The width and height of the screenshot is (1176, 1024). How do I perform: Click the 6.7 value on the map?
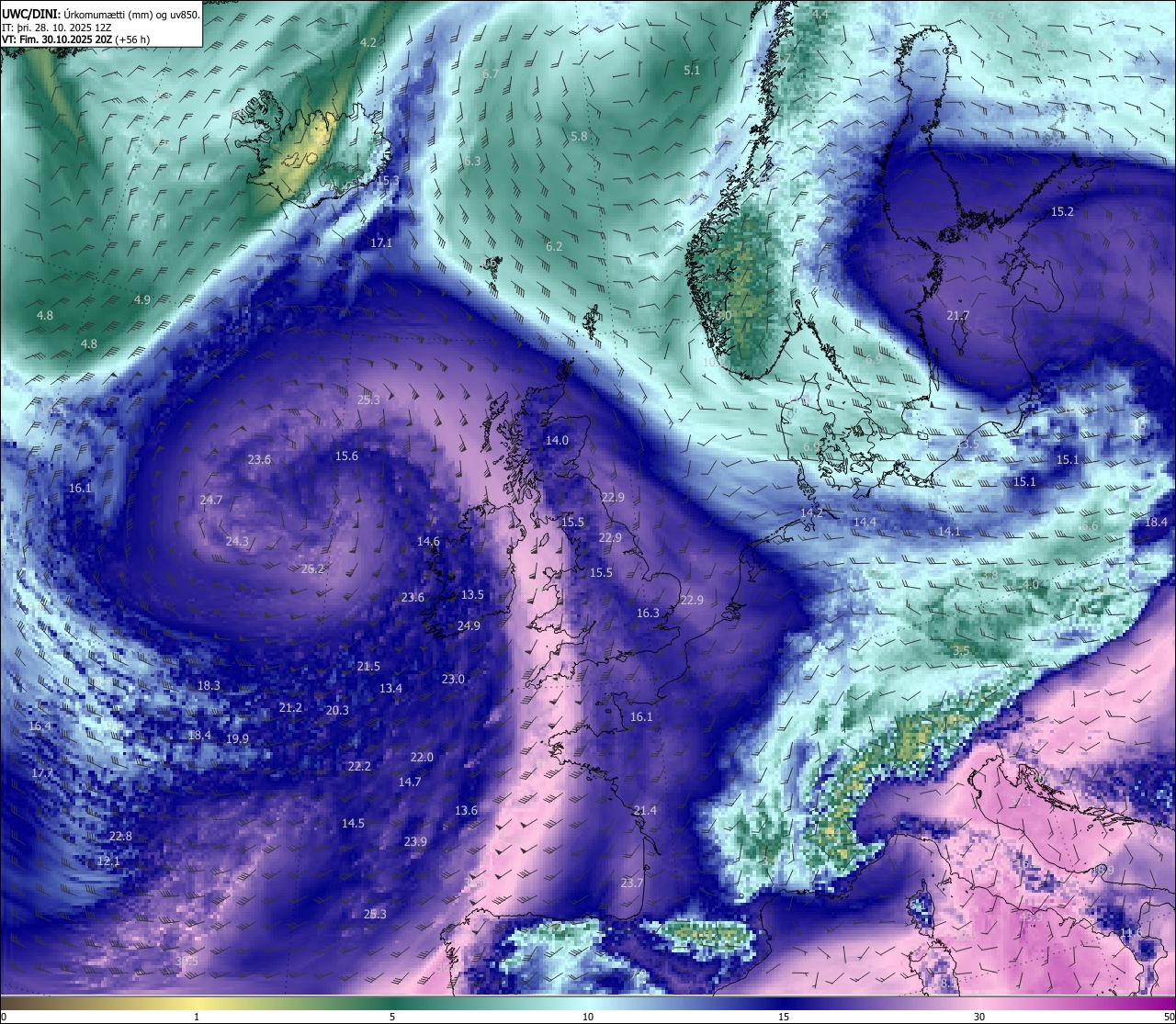[491, 73]
